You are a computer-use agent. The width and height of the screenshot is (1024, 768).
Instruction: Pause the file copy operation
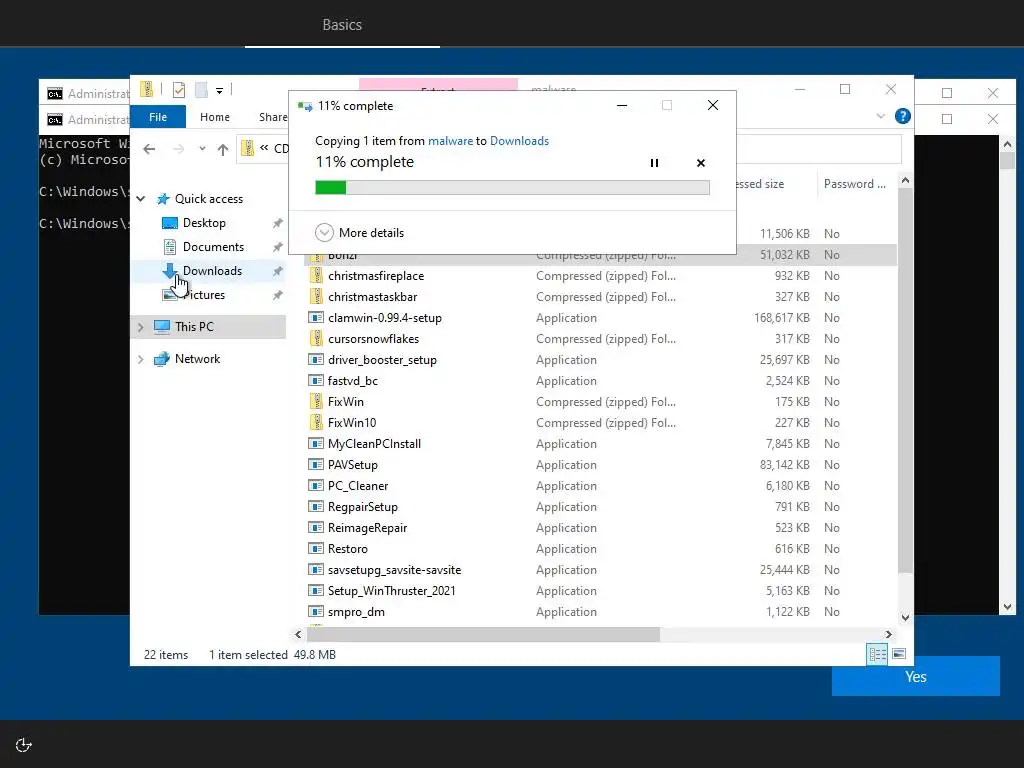point(654,163)
